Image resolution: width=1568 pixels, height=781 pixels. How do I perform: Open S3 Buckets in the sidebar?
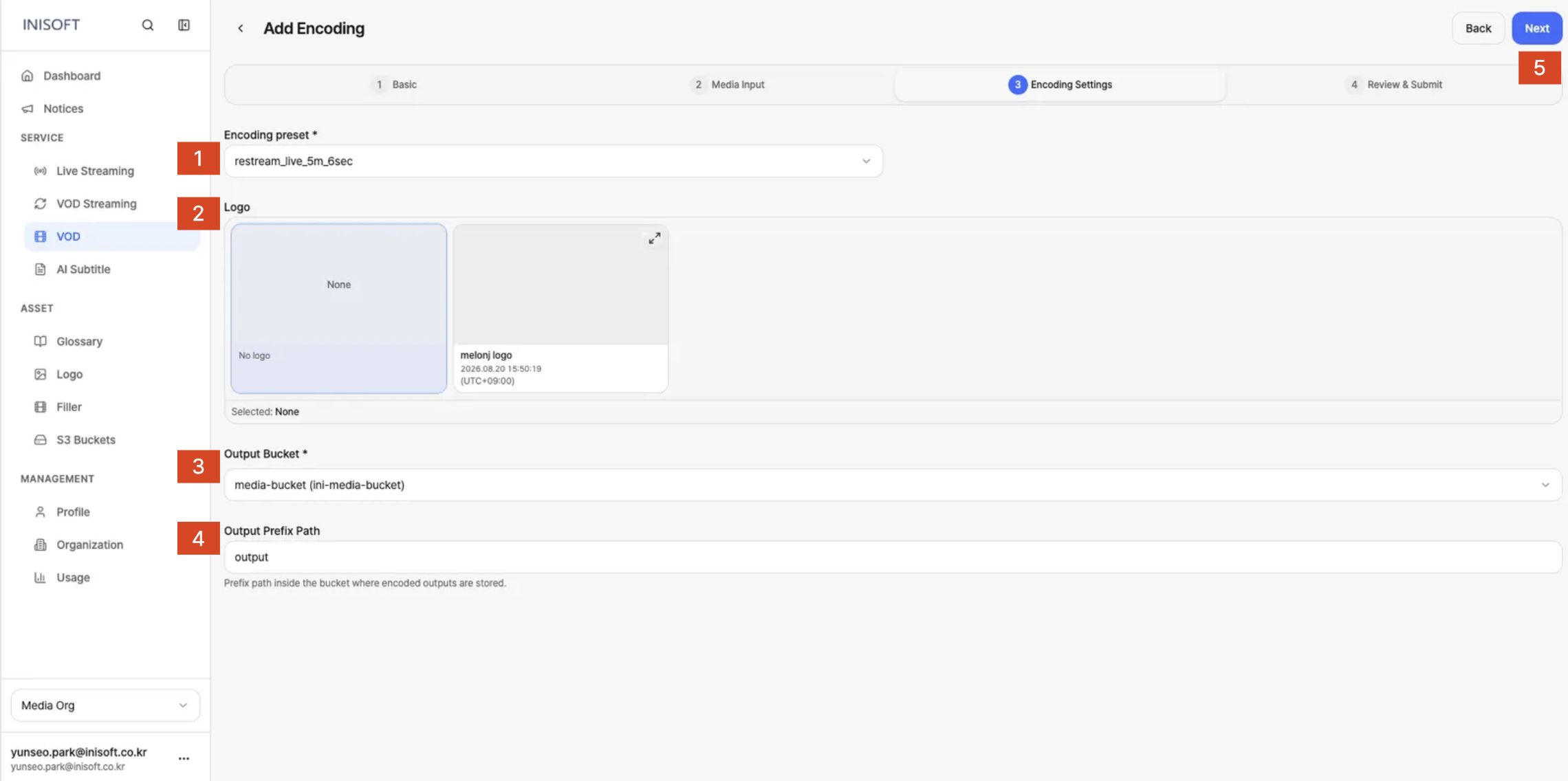(86, 440)
